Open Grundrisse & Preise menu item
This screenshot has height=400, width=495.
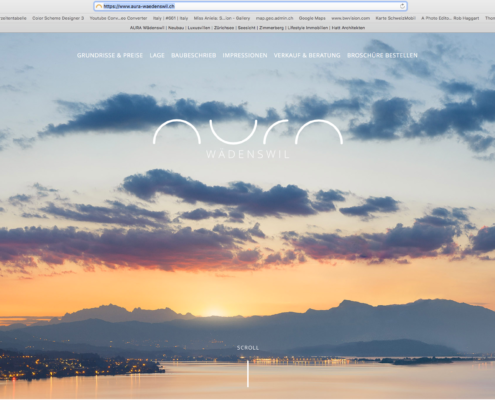(x=110, y=55)
